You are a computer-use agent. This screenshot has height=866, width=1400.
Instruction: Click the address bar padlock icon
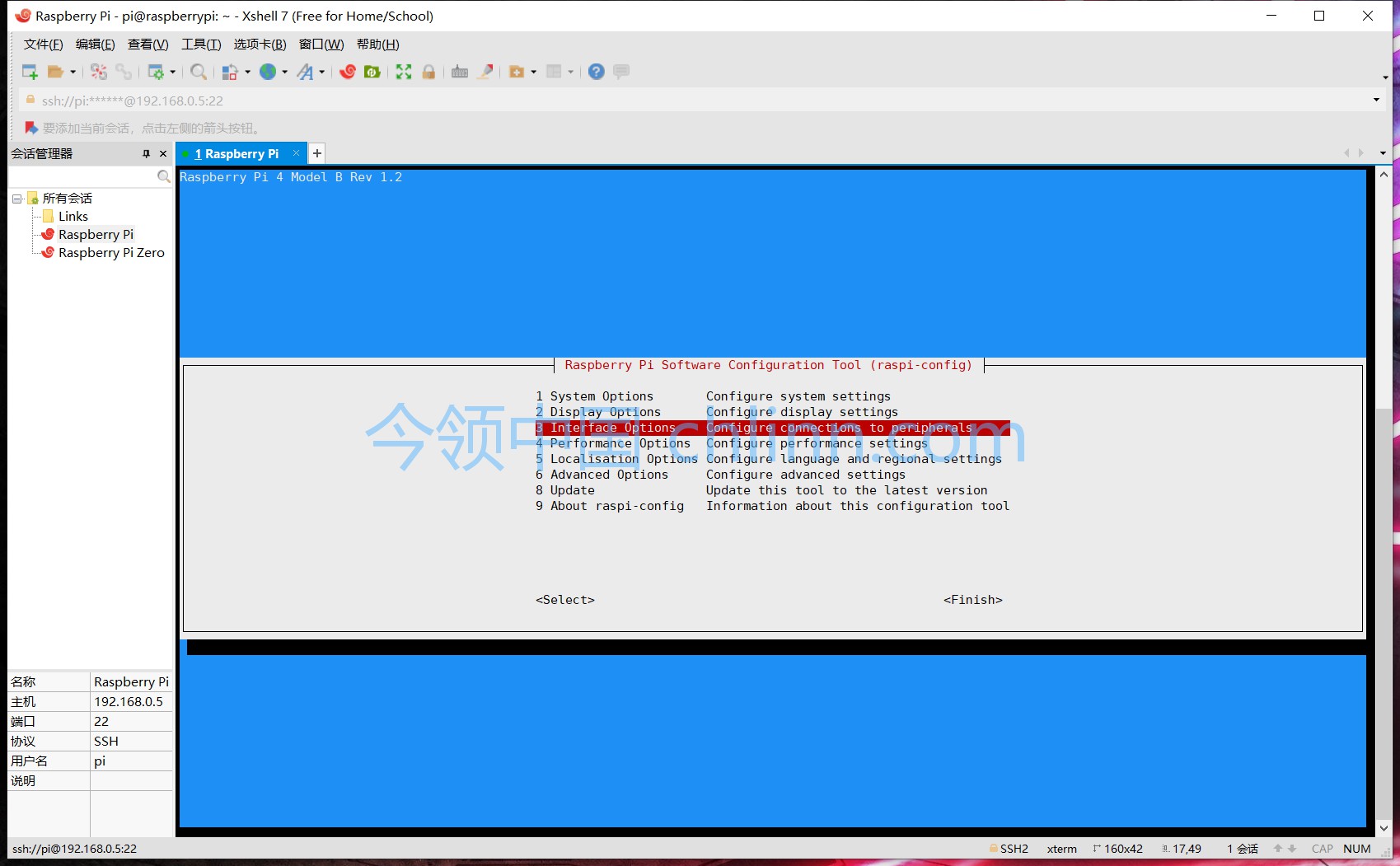click(x=30, y=100)
